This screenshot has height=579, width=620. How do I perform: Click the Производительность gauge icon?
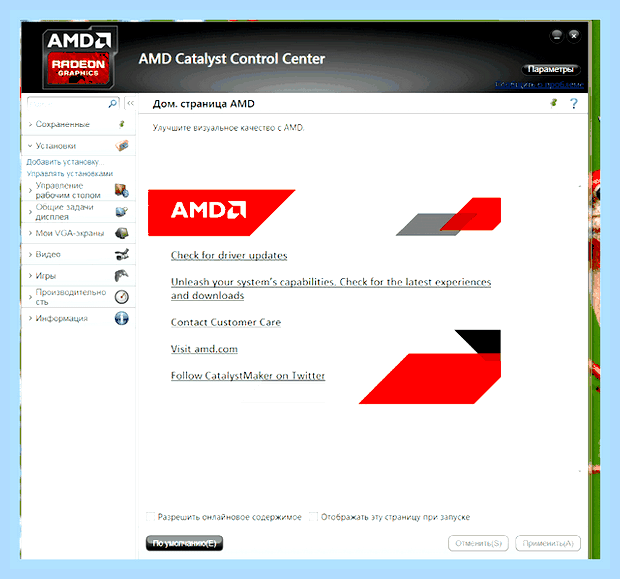point(122,297)
